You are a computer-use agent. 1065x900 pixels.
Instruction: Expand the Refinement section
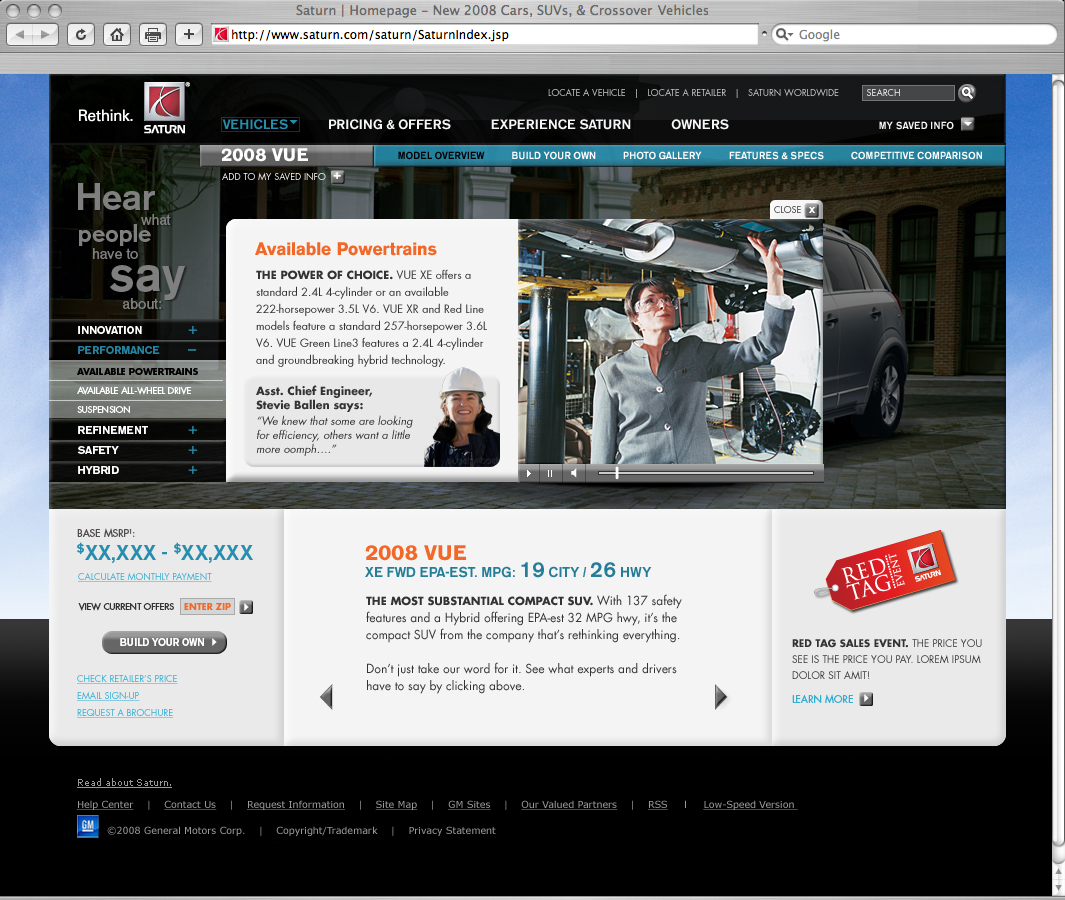click(193, 431)
